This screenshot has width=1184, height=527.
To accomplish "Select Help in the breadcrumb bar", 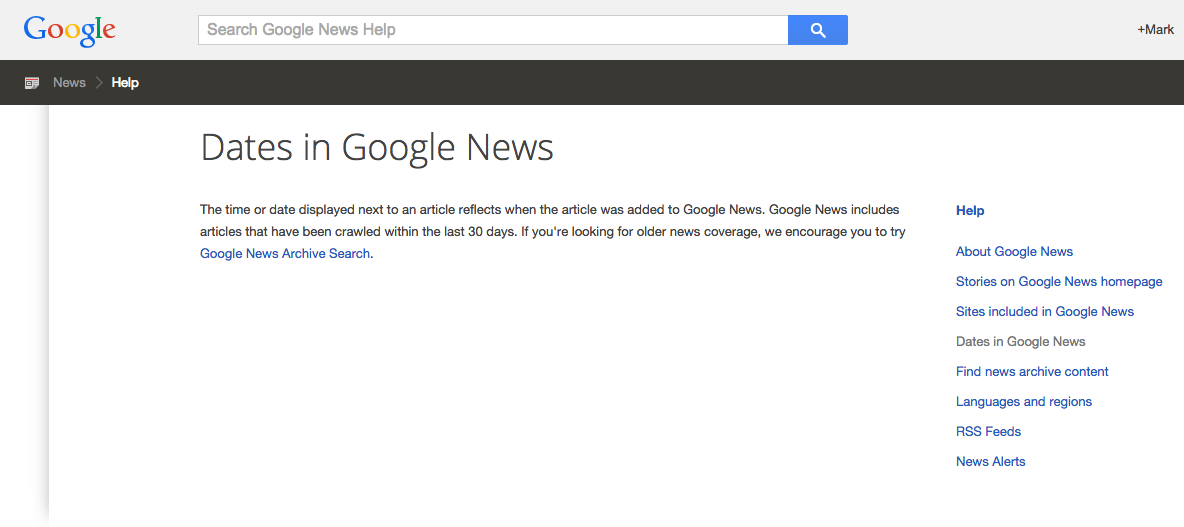I will [125, 83].
